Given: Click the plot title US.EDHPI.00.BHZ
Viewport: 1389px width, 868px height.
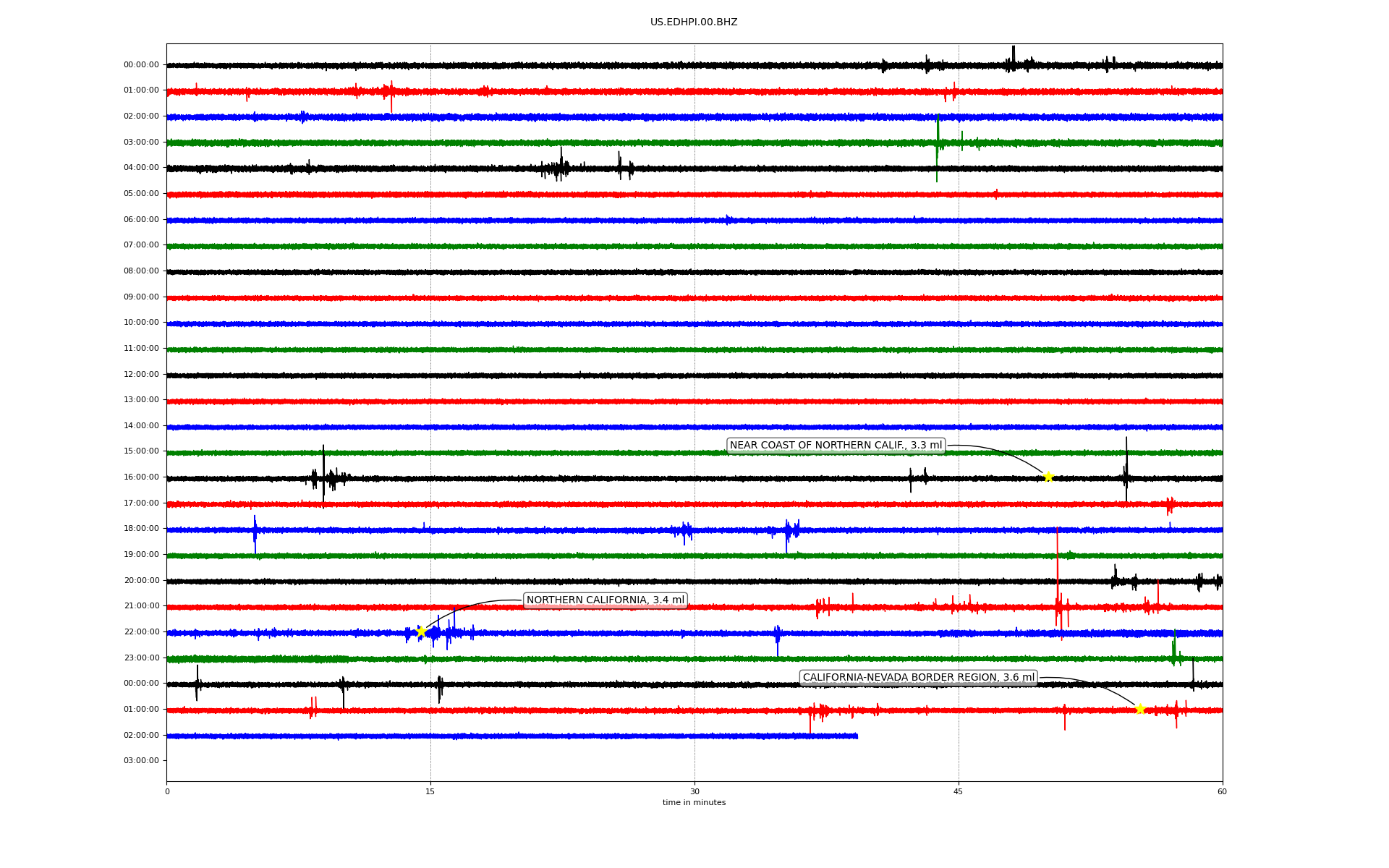Looking at the screenshot, I should 694,22.
